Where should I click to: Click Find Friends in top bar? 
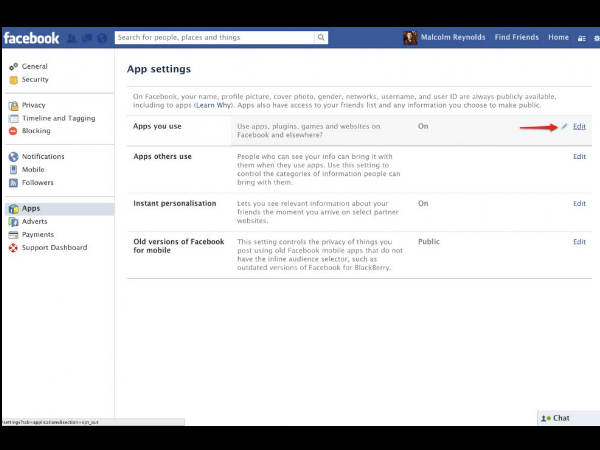517,38
